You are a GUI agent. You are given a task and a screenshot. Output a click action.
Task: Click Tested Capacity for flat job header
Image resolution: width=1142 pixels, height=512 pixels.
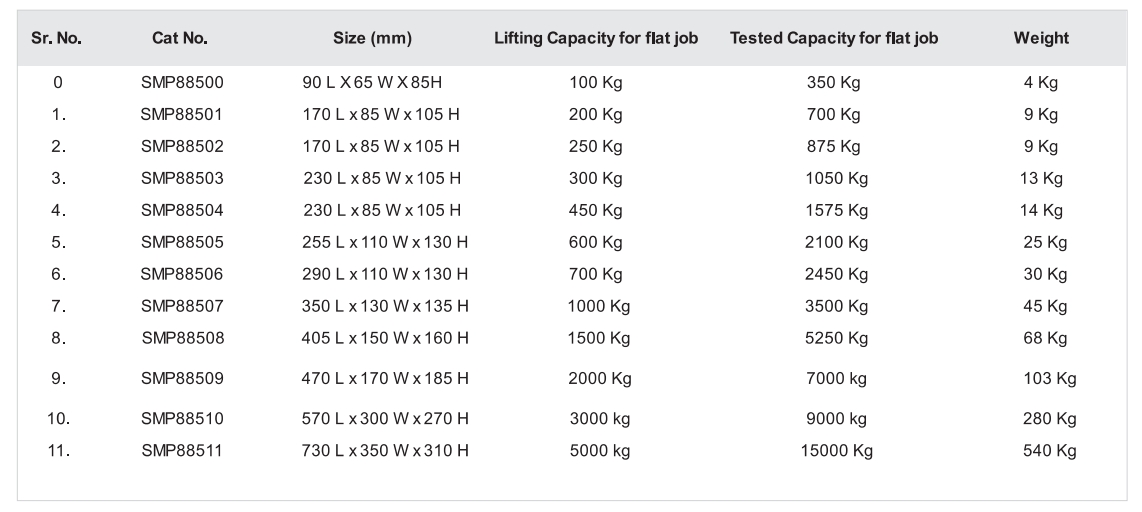pos(833,38)
